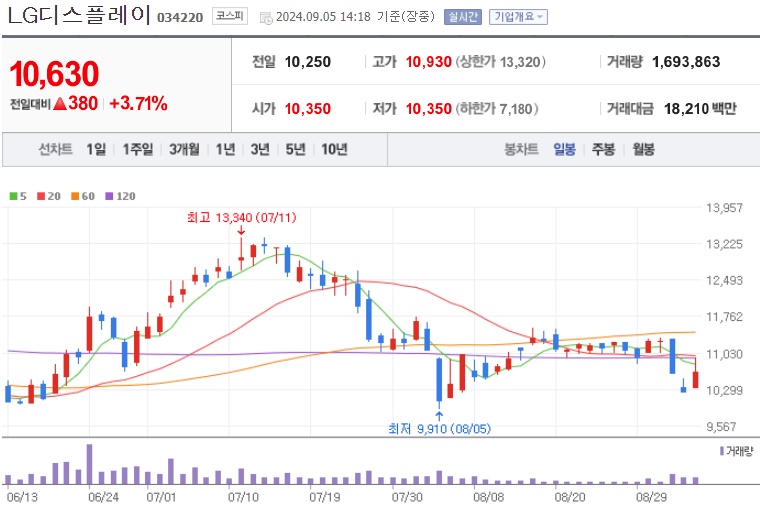Click the 07/19 date axis label
The image size is (760, 510).
325,497
